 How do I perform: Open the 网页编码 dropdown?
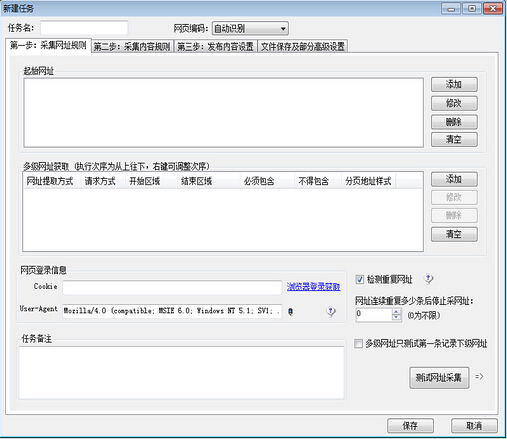pyautogui.click(x=250, y=28)
